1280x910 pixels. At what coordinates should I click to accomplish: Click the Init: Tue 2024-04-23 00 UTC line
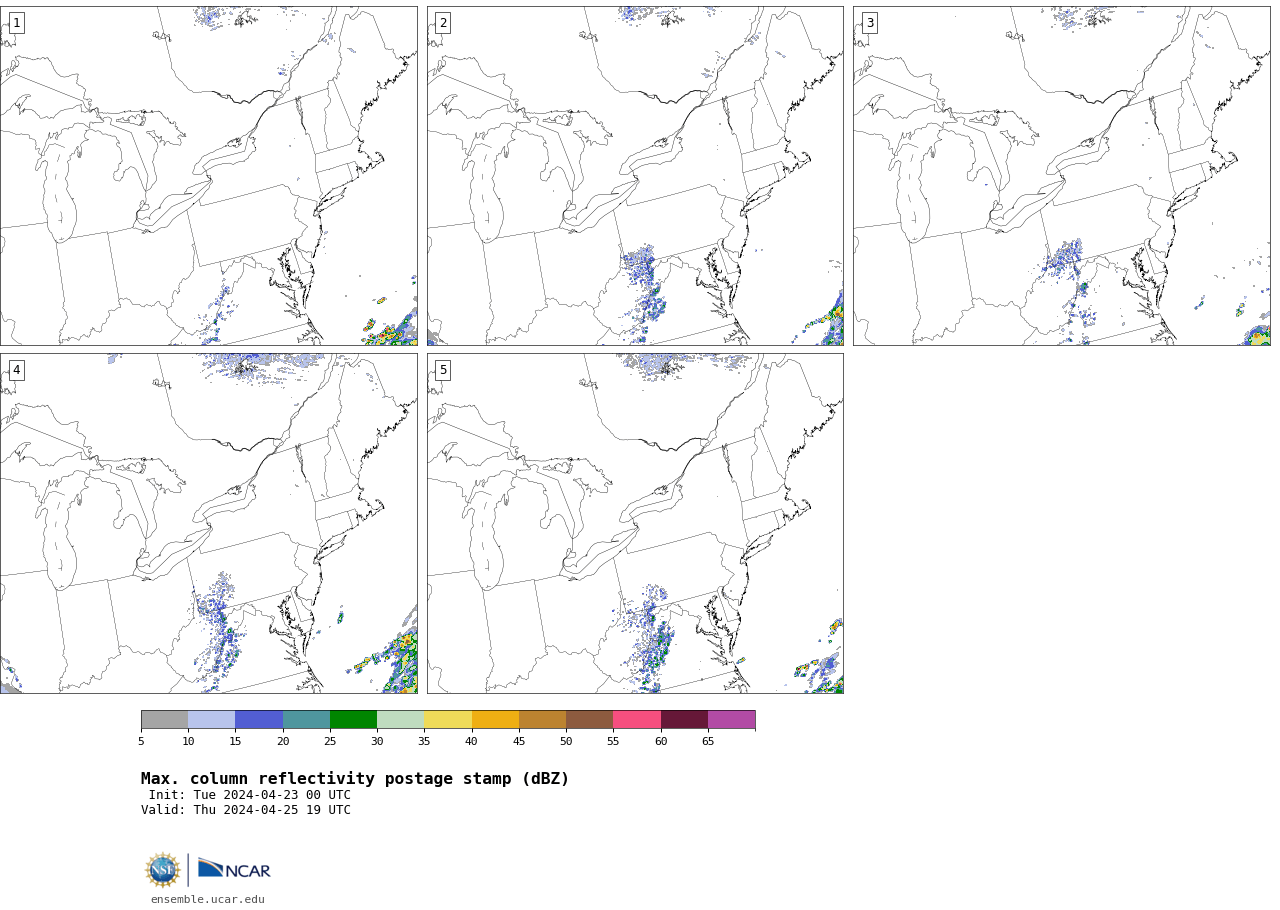(250, 795)
